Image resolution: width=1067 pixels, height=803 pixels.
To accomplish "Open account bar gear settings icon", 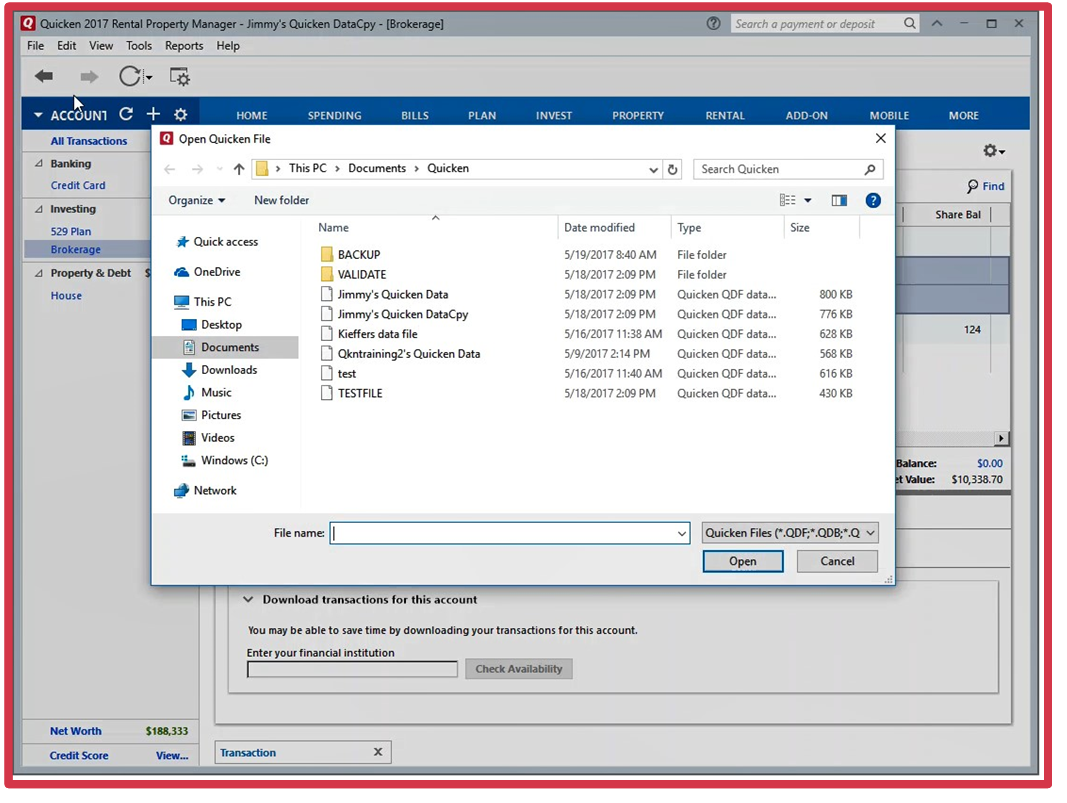I will coord(180,115).
